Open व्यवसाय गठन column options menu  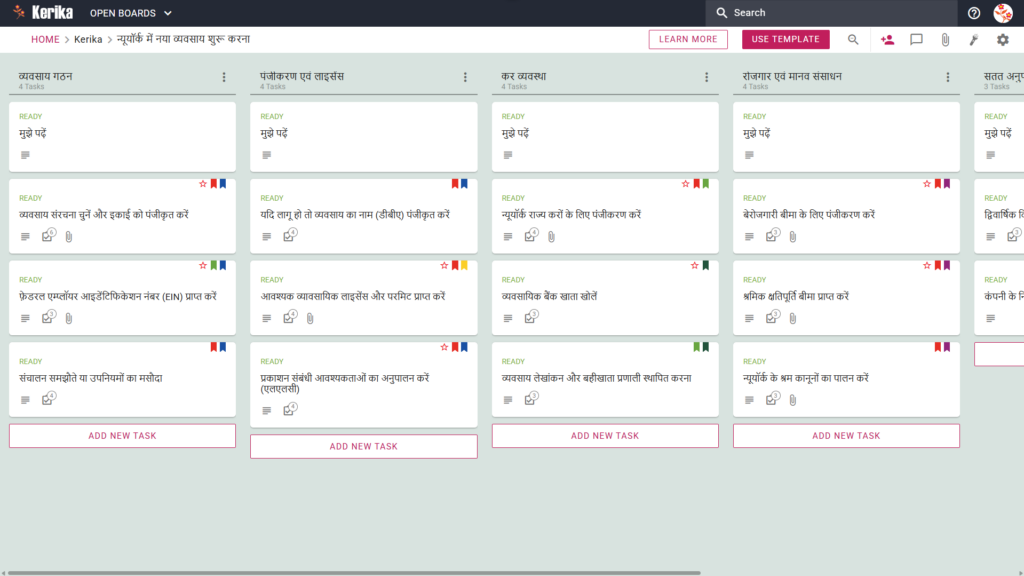(224, 77)
